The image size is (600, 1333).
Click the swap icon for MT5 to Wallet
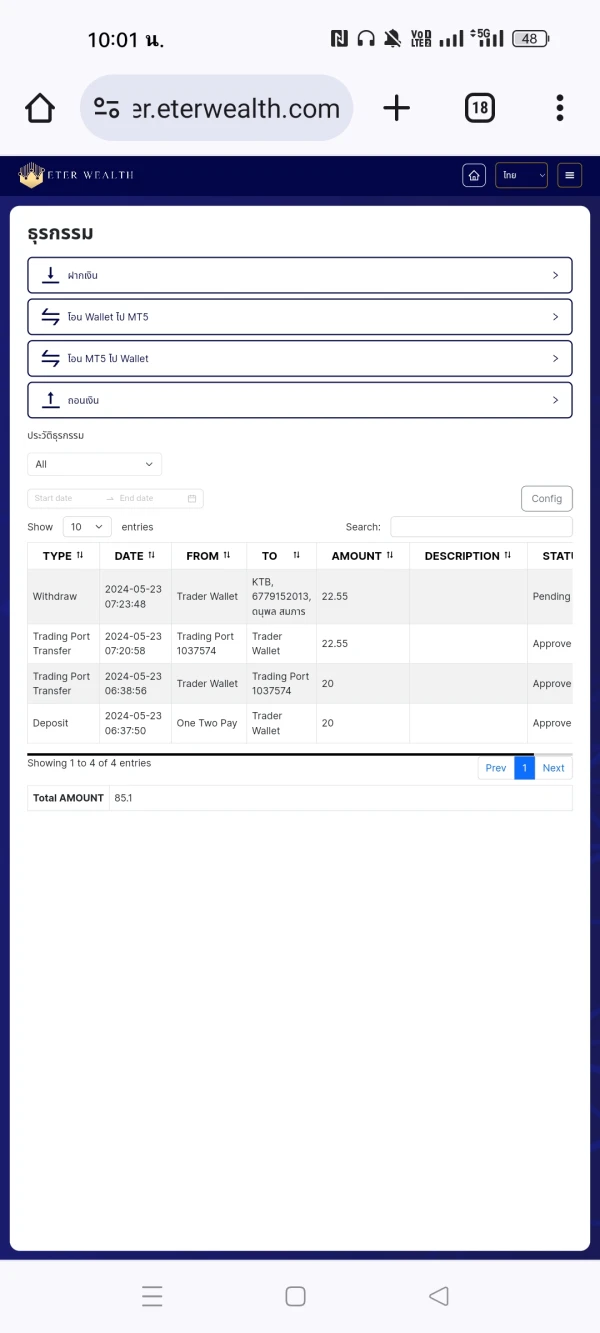tap(51, 358)
